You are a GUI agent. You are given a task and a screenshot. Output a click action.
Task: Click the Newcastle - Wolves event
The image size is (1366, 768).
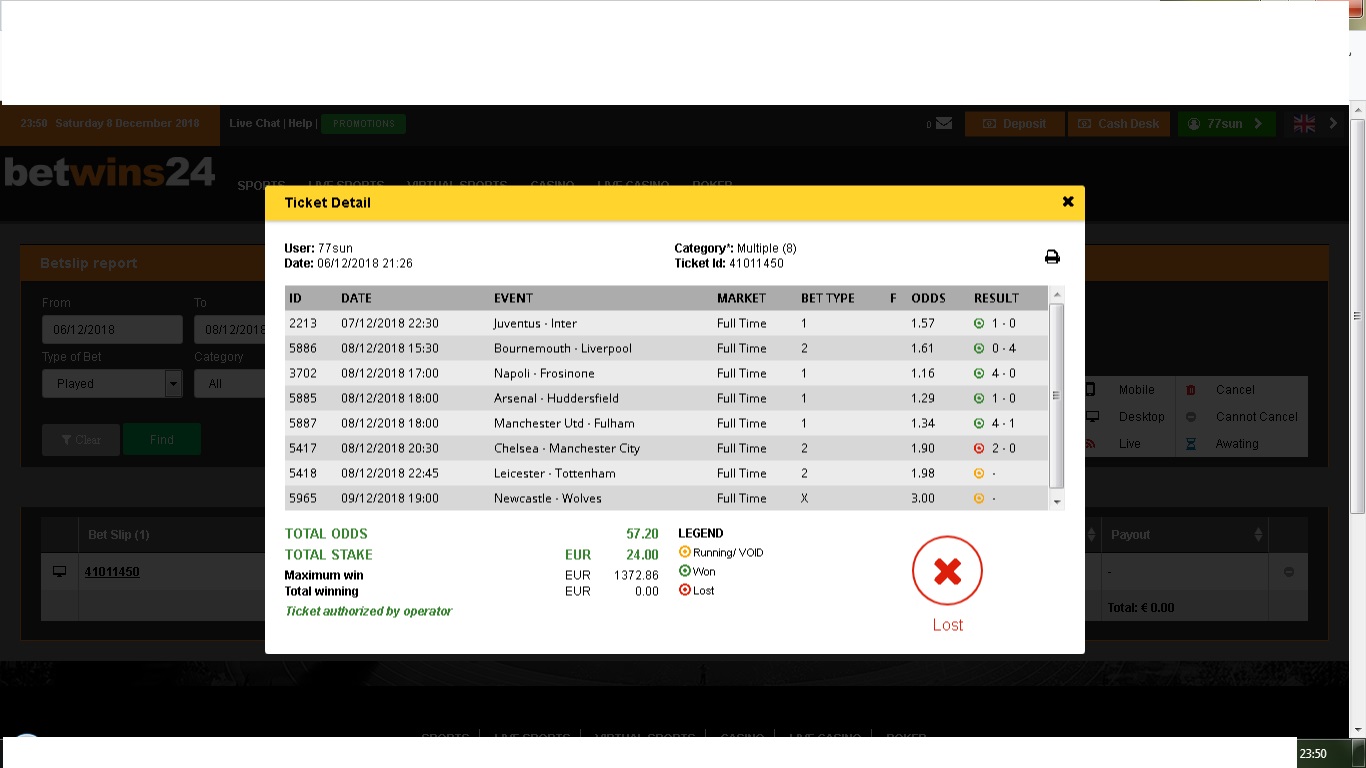pos(548,498)
